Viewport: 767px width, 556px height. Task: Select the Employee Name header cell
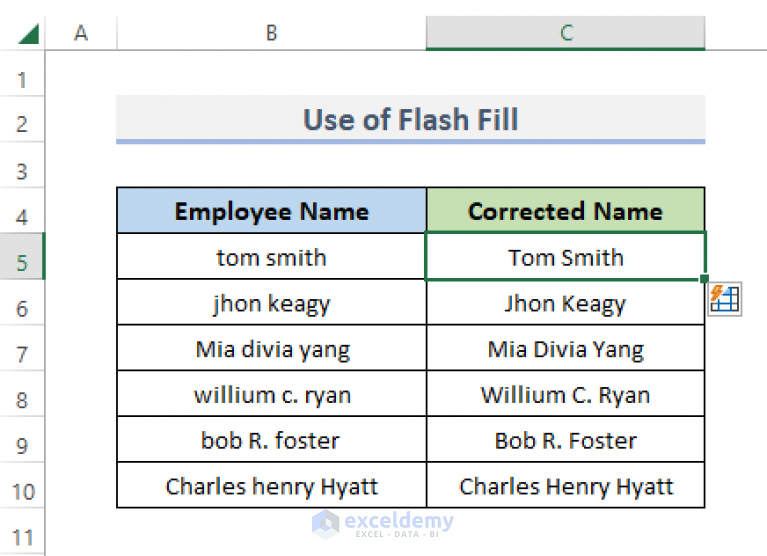coord(271,211)
